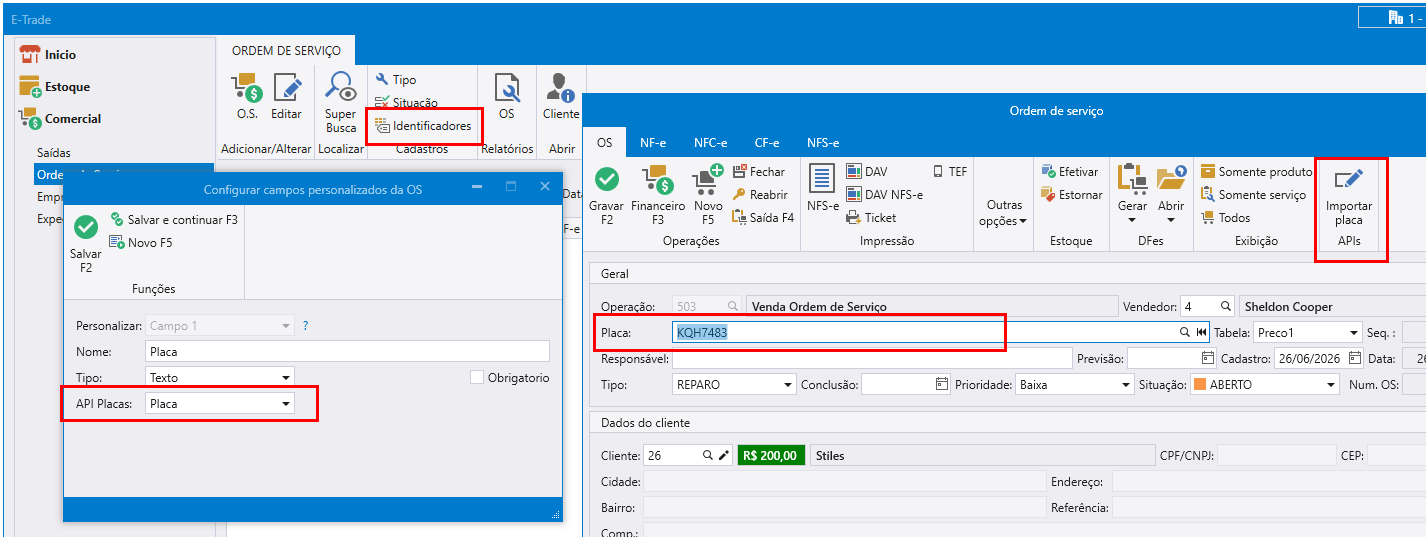Expand Outras opções menu
Screen dimensions: 1426x537
point(1004,213)
